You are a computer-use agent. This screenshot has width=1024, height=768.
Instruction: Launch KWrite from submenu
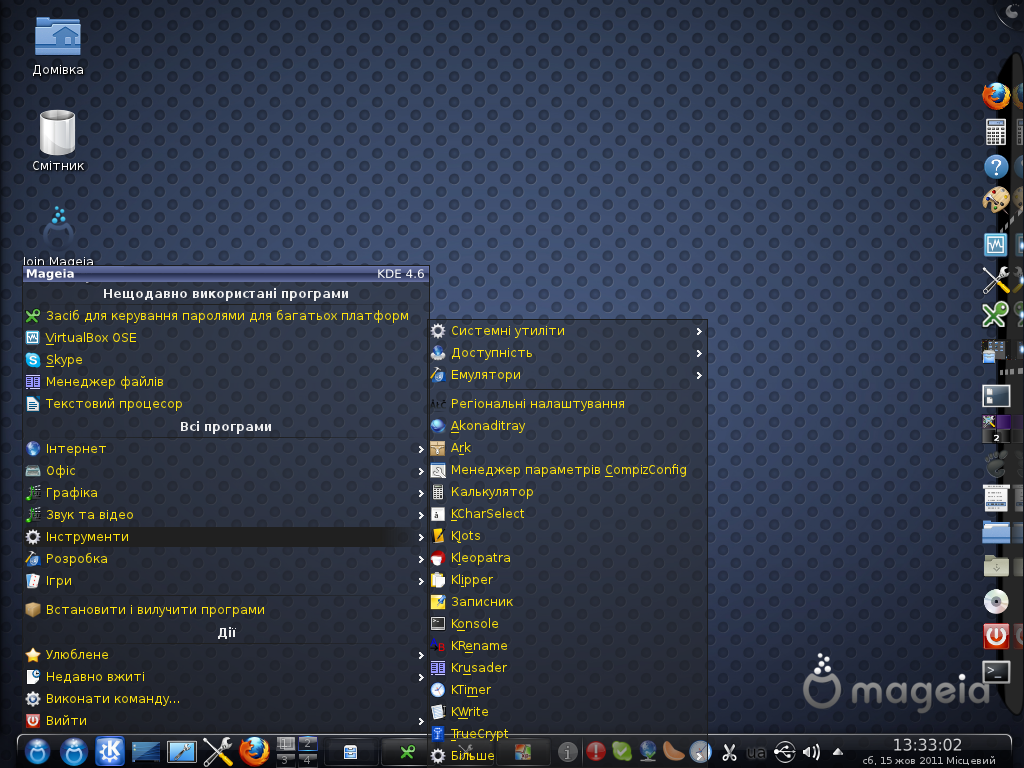coord(568,712)
